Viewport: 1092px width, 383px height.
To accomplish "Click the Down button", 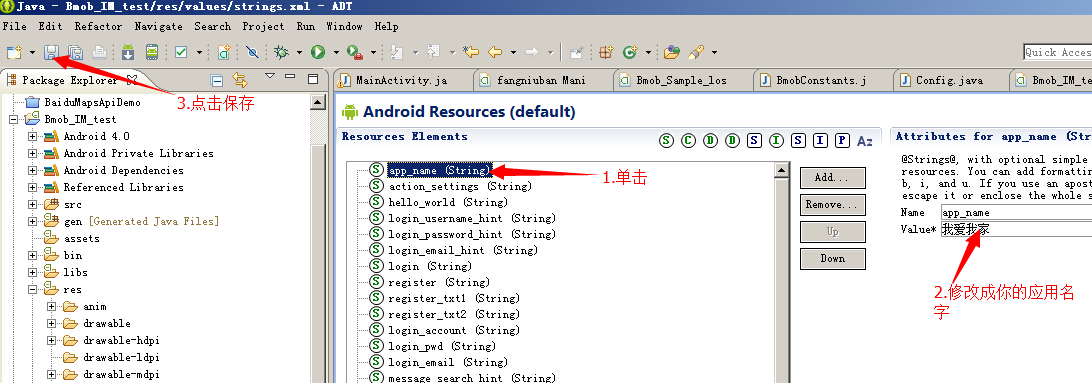I will pos(832,258).
